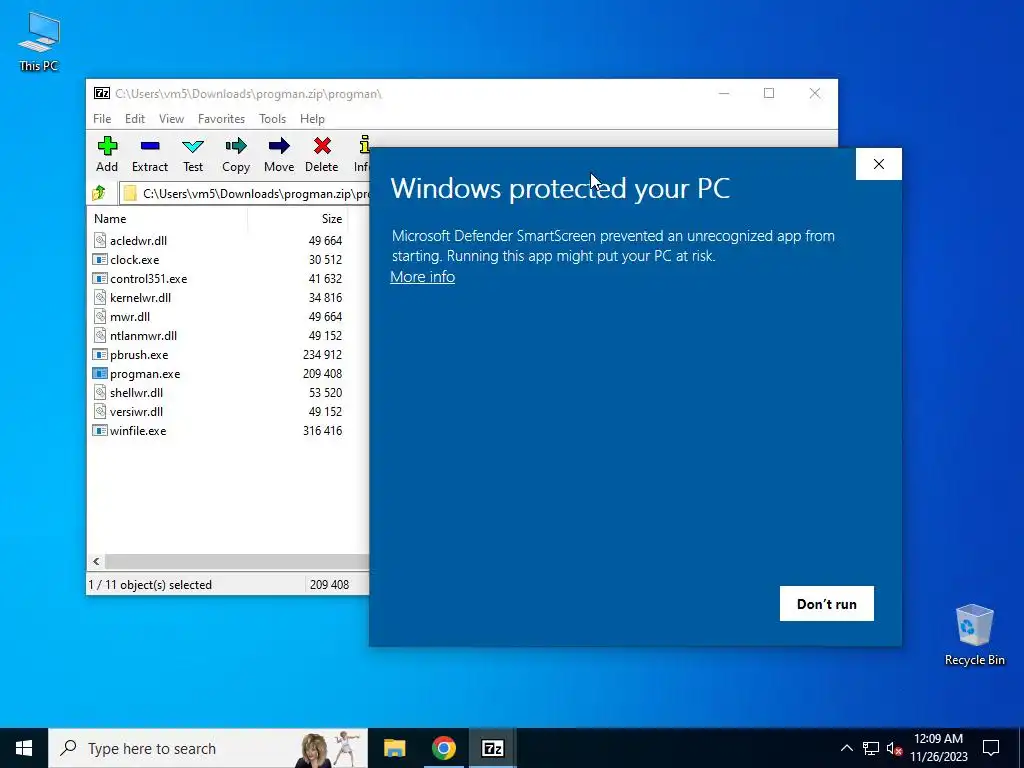Open the Tools menu
This screenshot has width=1024, height=768.
272,119
